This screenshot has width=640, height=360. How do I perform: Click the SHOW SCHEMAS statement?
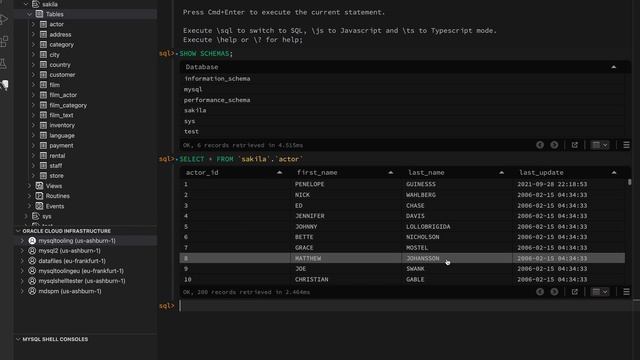click(206, 53)
